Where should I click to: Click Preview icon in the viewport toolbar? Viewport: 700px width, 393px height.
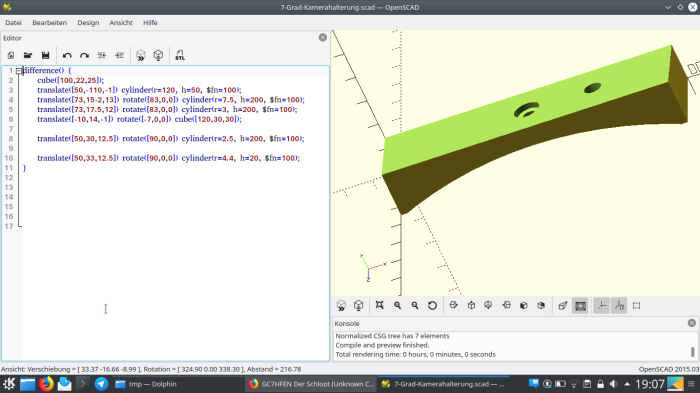click(341, 305)
